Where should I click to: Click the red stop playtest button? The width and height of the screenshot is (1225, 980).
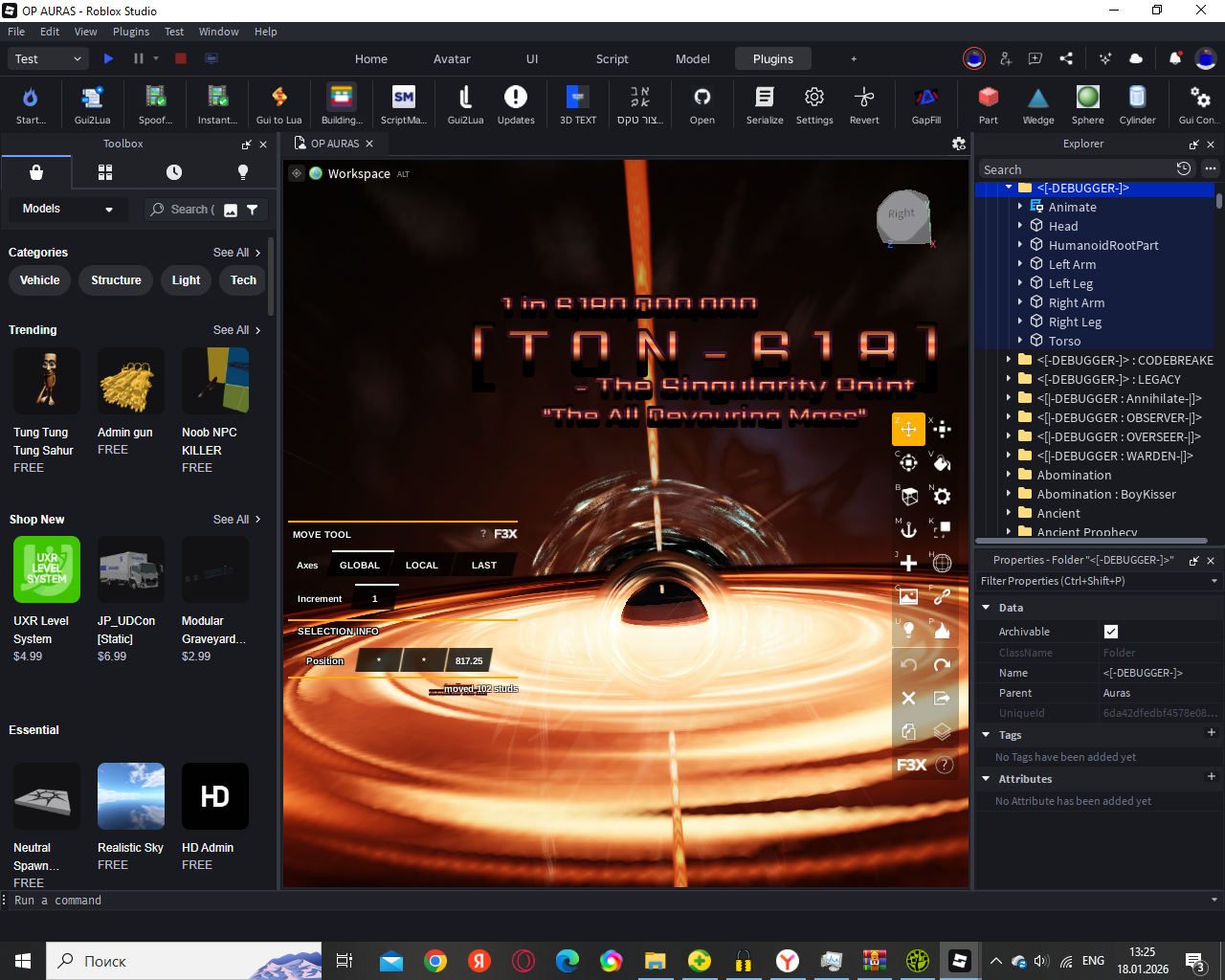[x=181, y=58]
